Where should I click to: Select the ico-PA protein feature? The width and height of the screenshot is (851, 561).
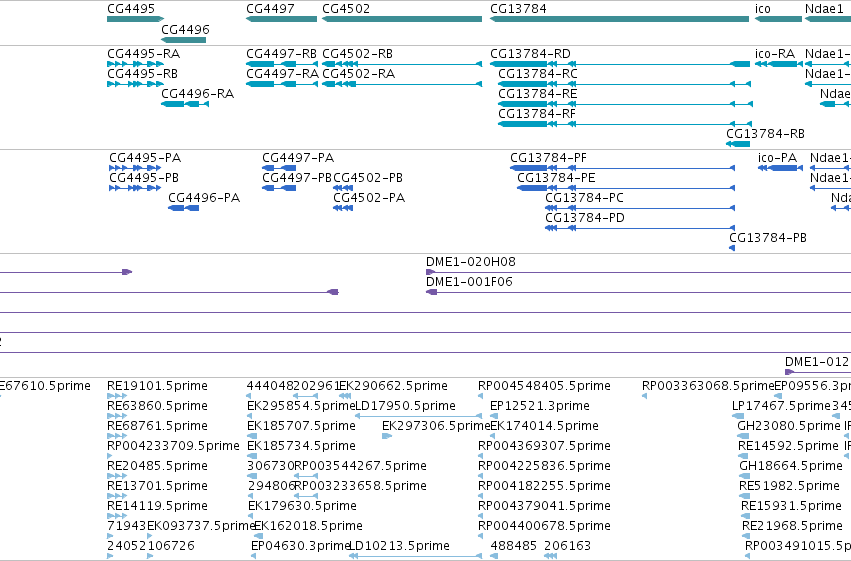pyautogui.click(x=780, y=168)
